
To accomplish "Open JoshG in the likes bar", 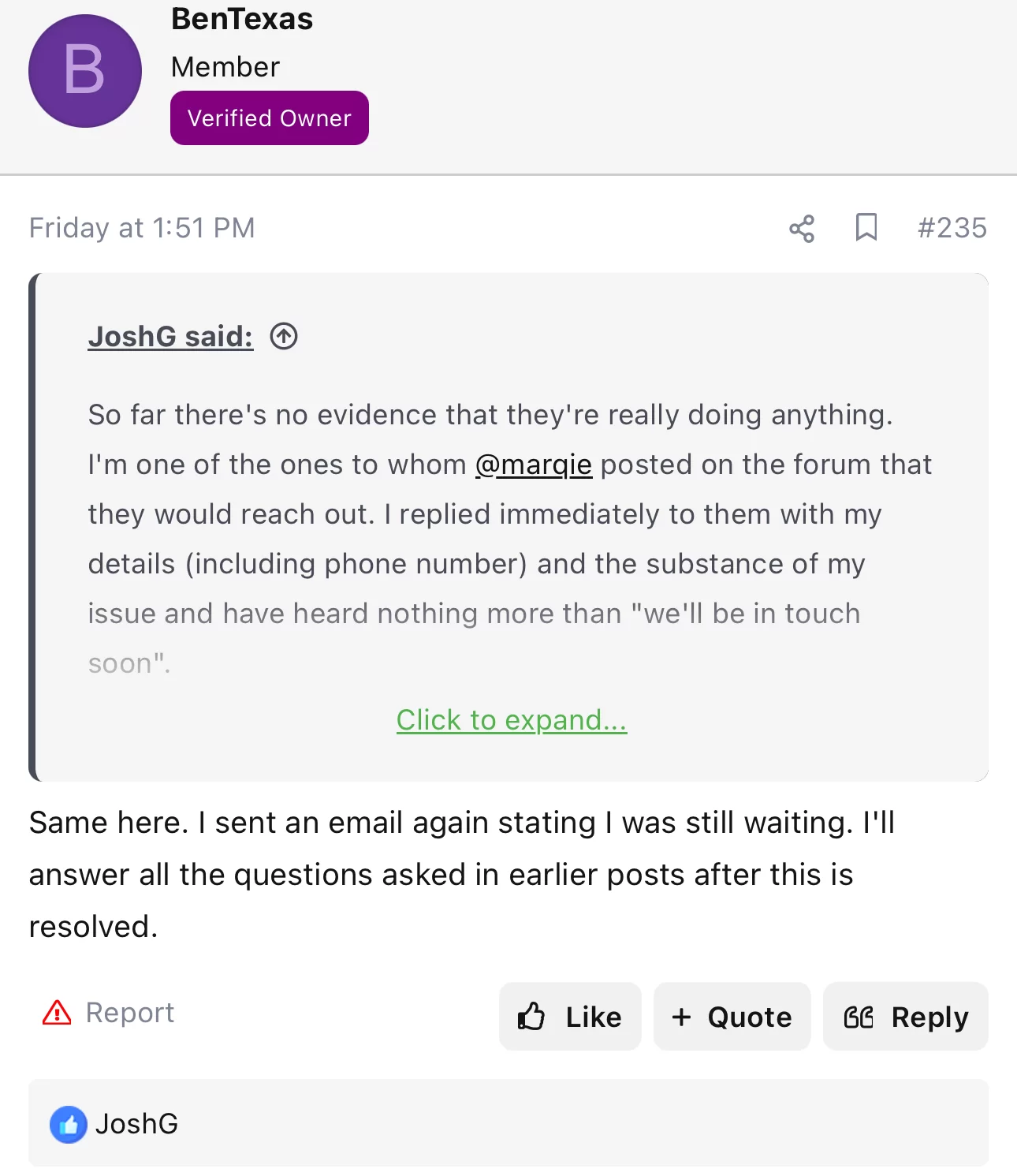I will pos(136,1124).
